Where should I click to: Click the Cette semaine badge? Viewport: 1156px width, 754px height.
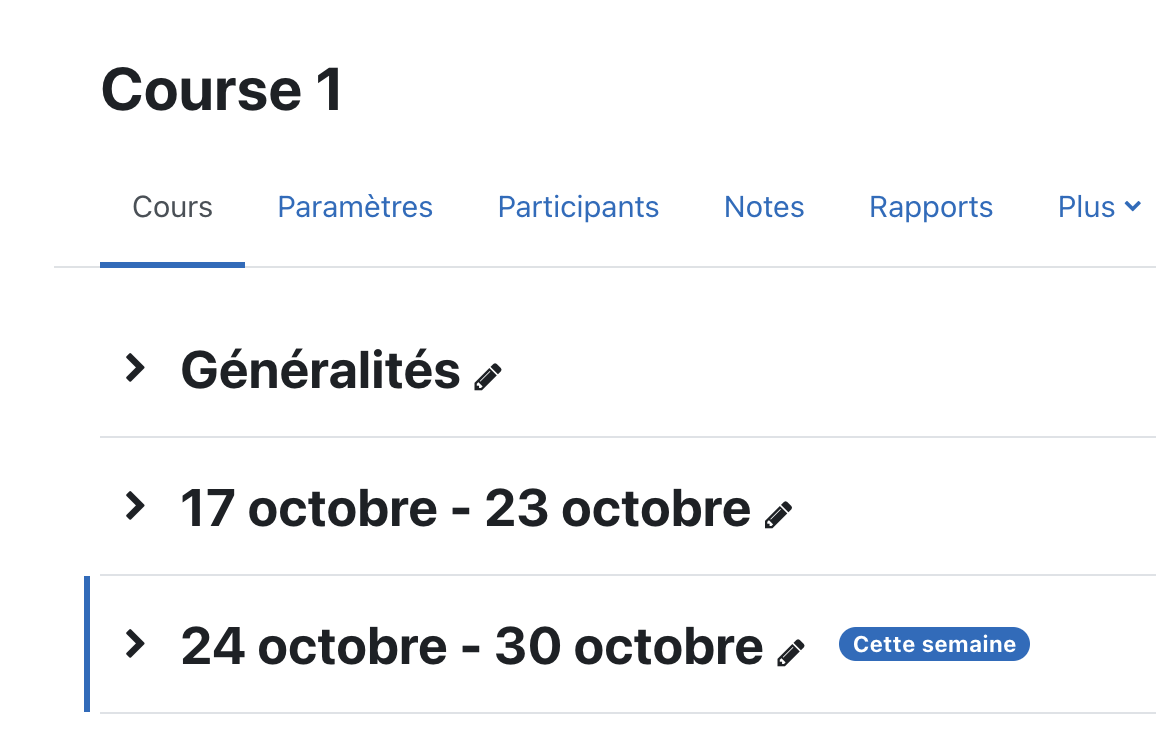[x=934, y=644]
